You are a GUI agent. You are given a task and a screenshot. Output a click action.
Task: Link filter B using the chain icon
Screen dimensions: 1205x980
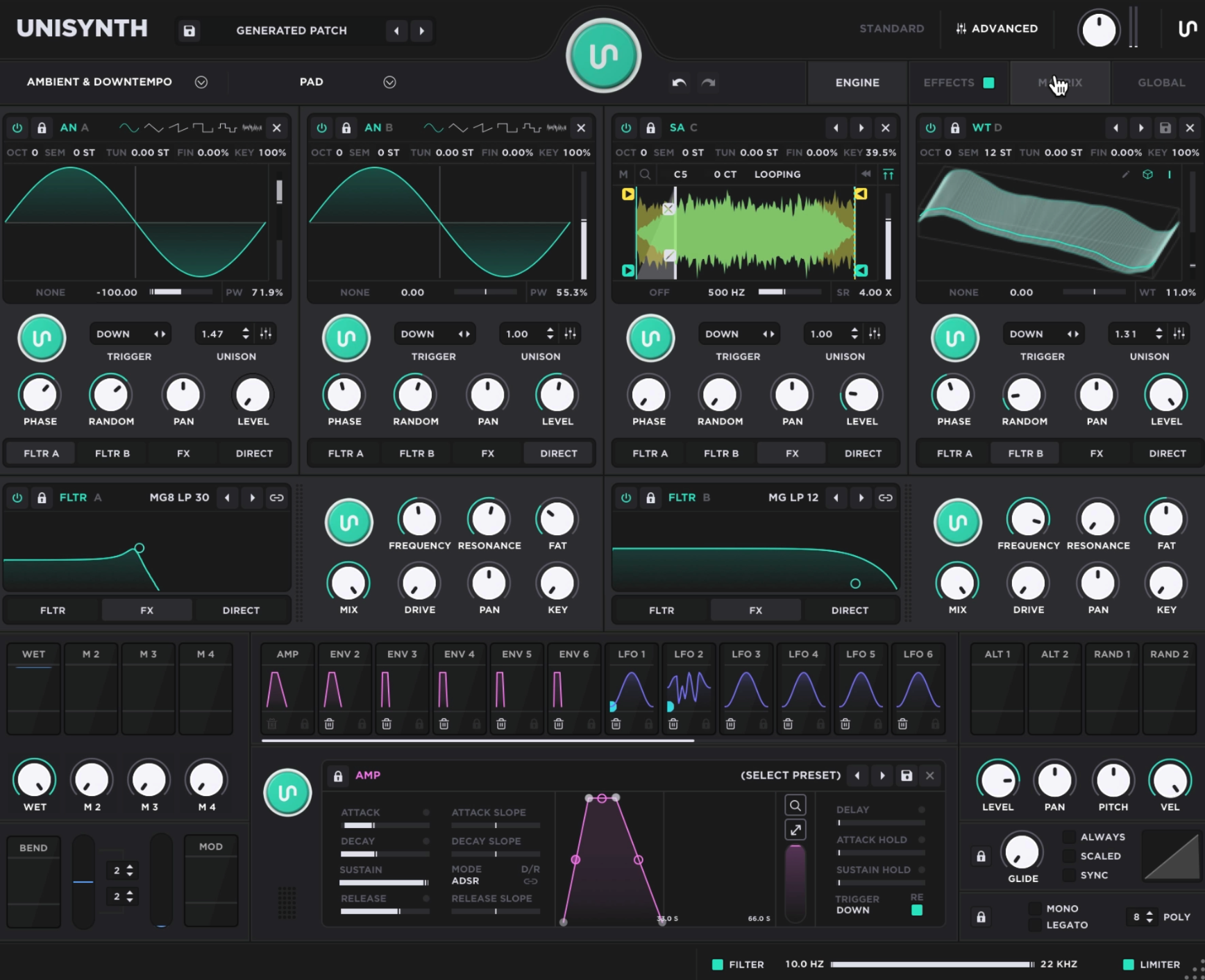click(885, 498)
